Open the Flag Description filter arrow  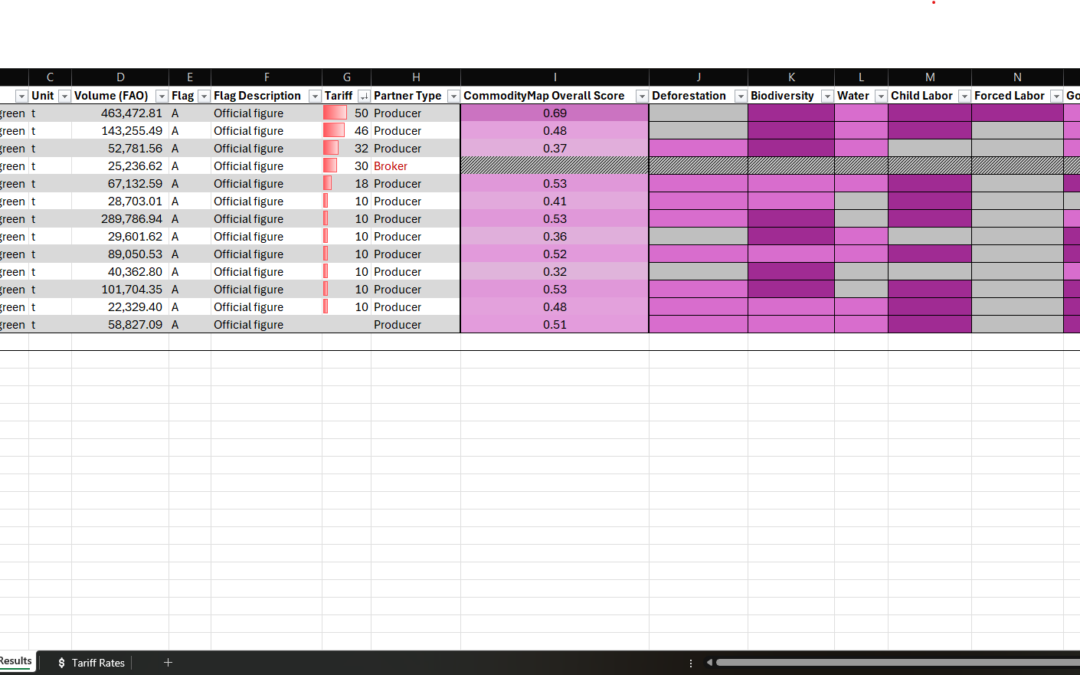314,96
